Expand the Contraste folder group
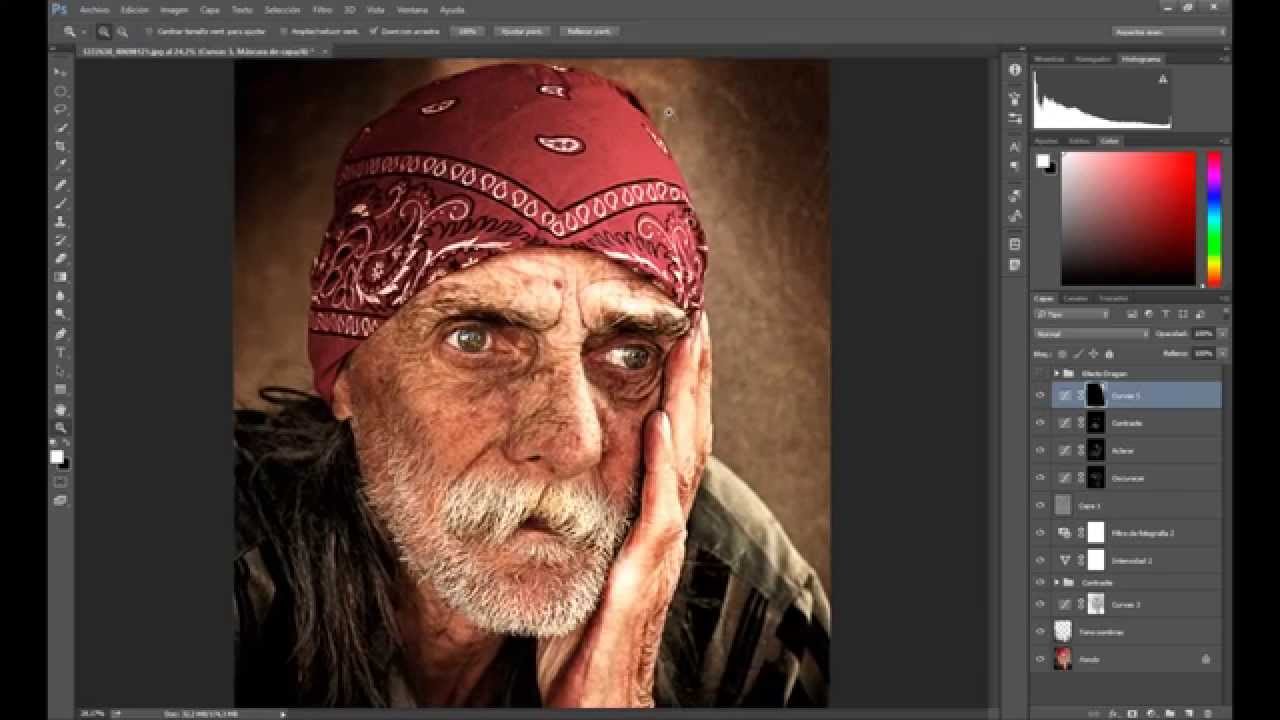 pos(1056,582)
